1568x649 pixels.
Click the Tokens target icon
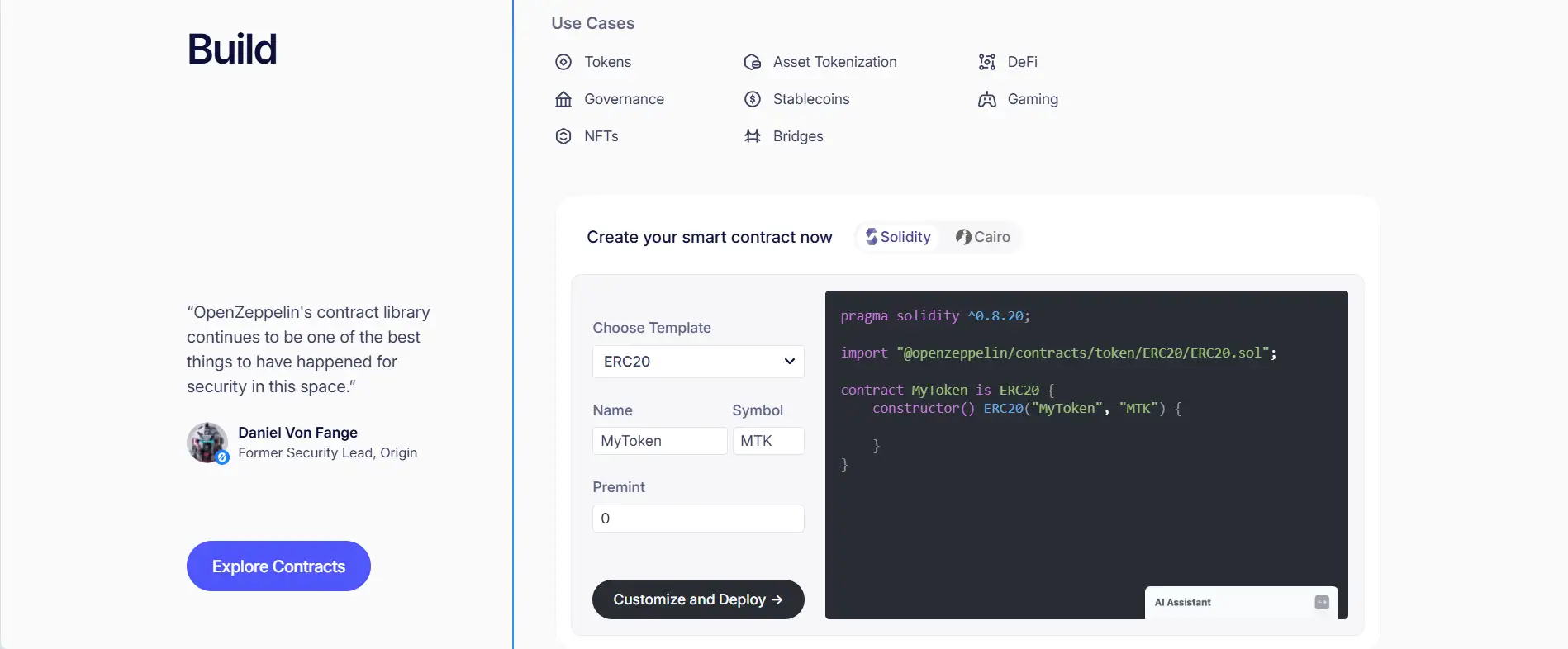click(563, 62)
